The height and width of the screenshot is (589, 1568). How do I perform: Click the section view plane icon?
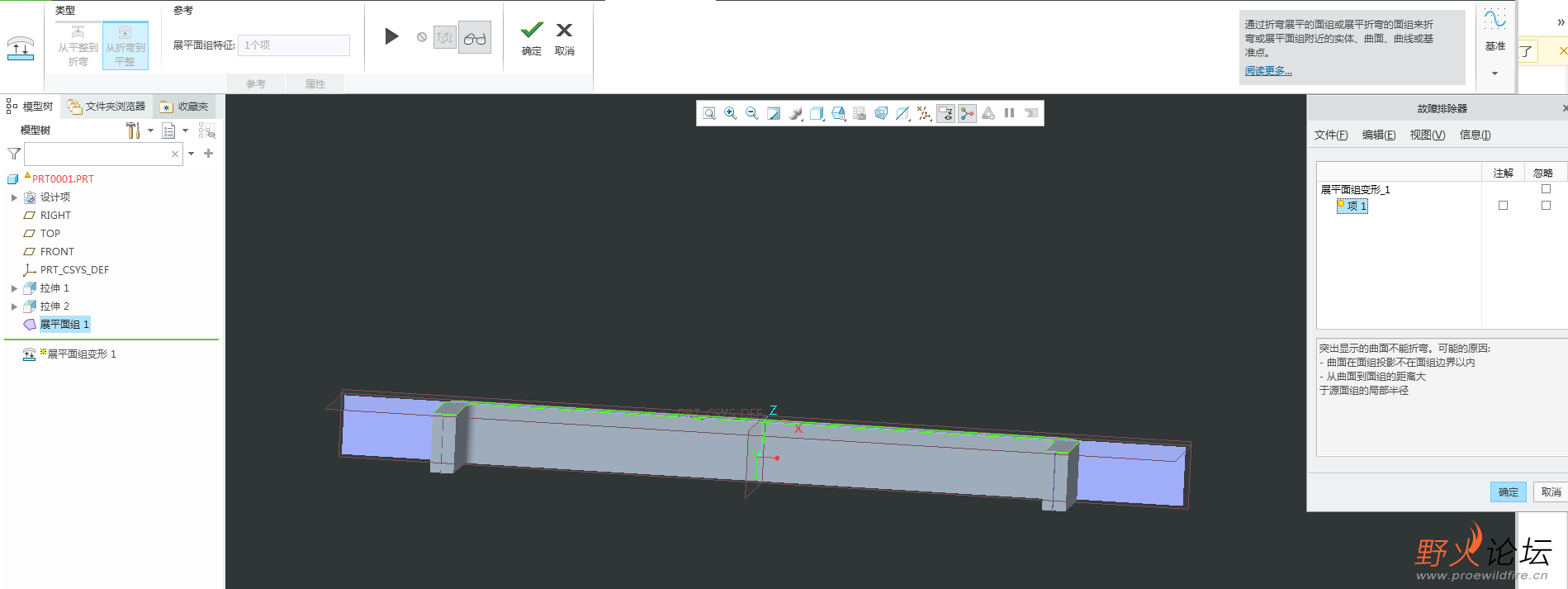tap(902, 113)
